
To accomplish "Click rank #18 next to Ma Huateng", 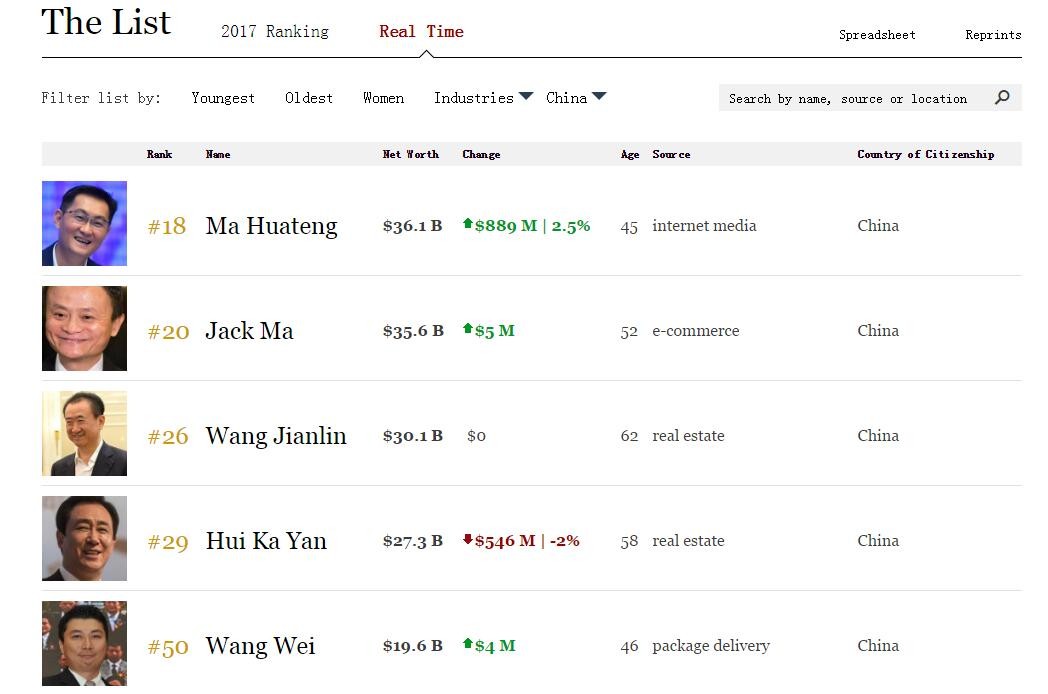I will click(x=166, y=226).
